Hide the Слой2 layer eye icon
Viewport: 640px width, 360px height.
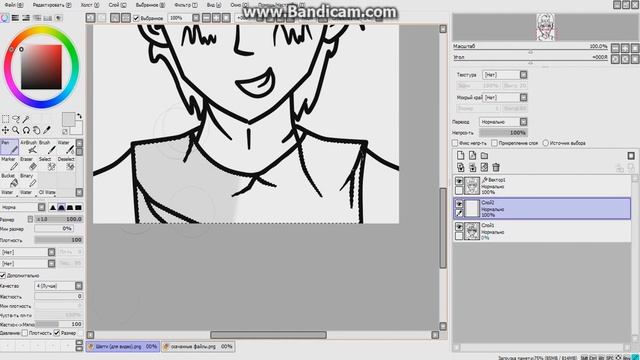459,204
